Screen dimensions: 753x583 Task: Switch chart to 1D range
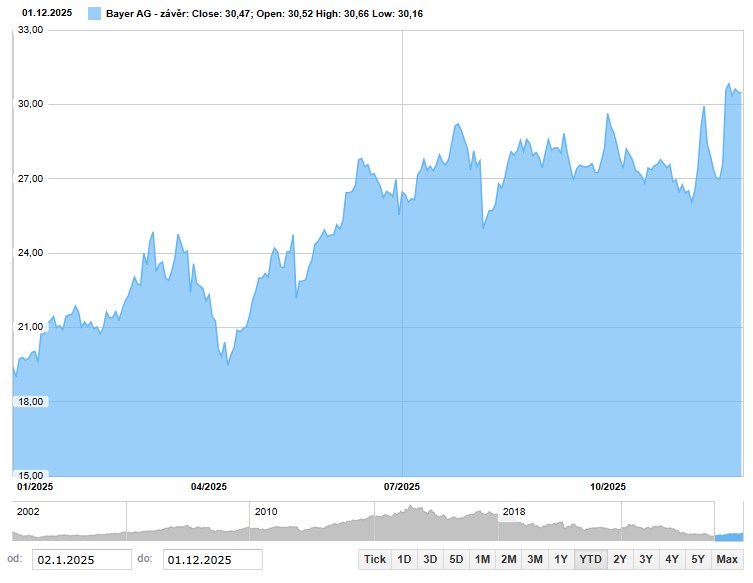pos(404,559)
